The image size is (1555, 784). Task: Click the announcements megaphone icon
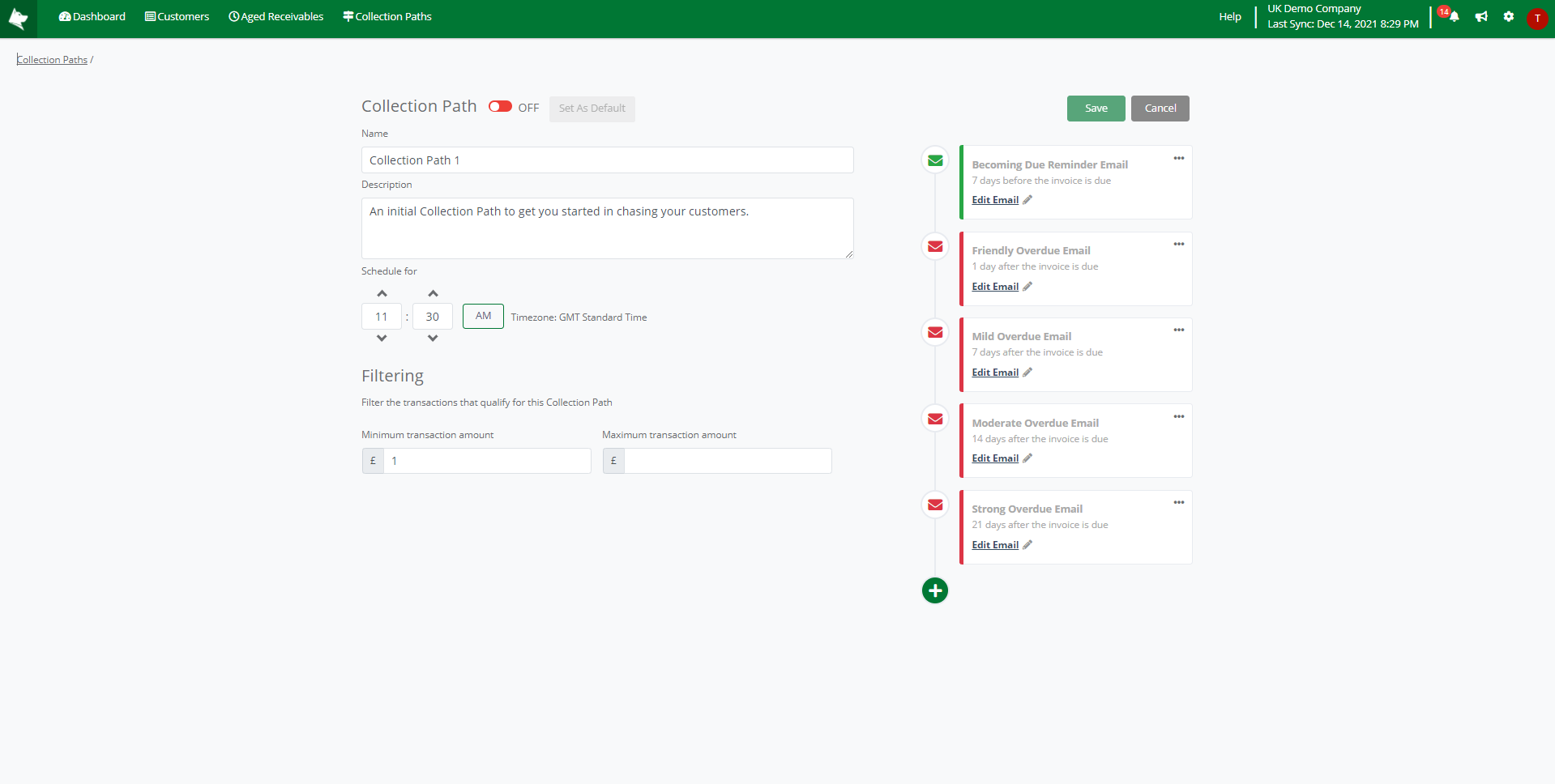[1481, 17]
